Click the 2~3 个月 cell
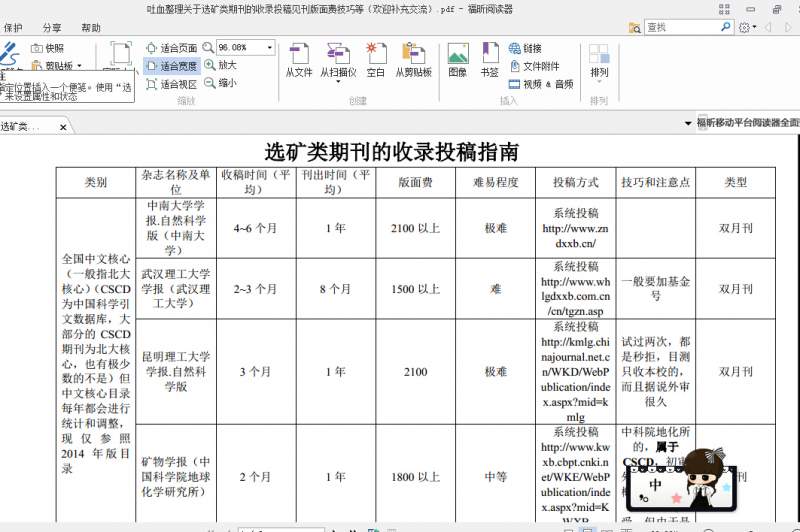Image resolution: width=800 pixels, height=532 pixels. 255,289
